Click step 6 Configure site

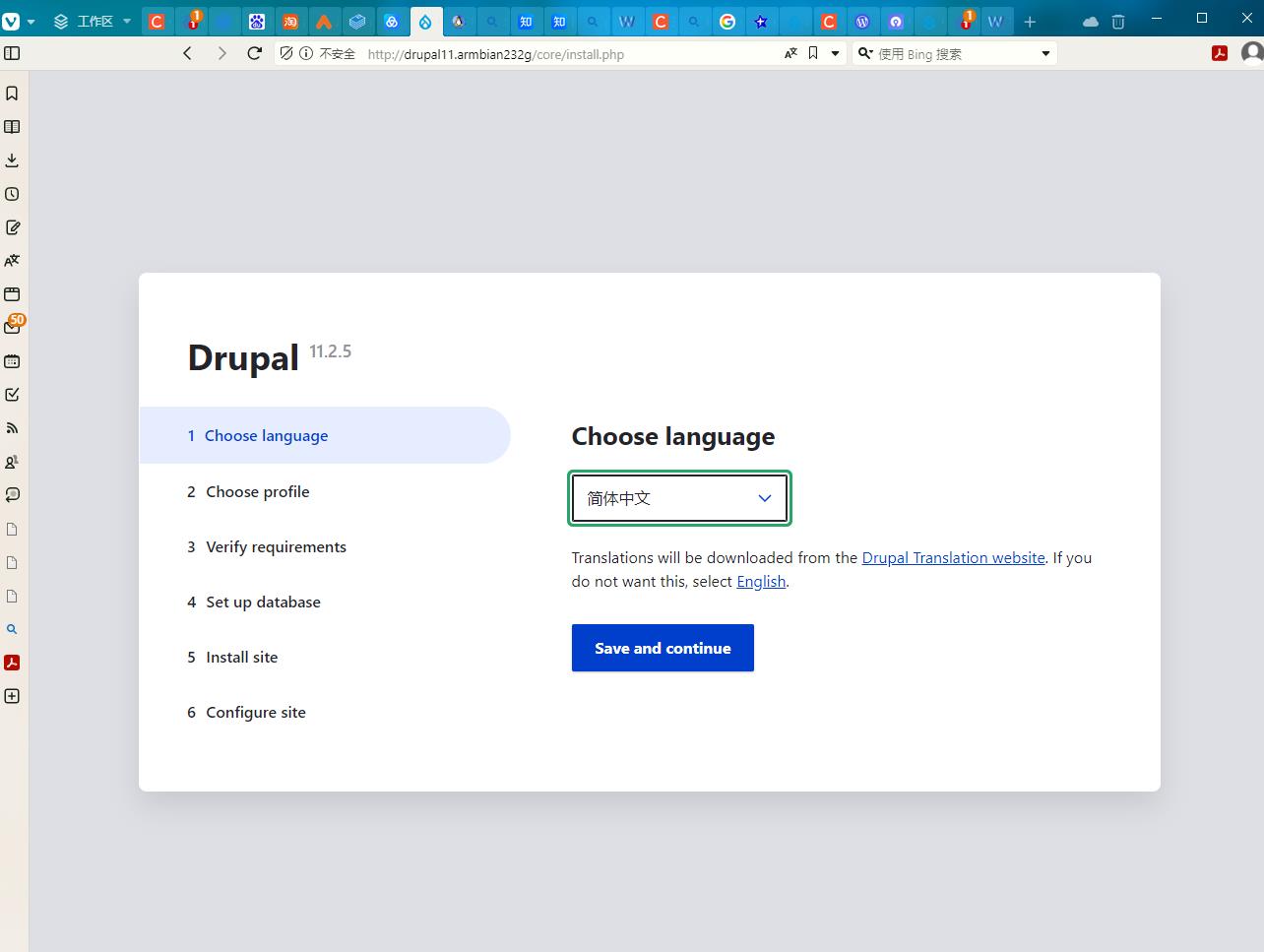point(246,712)
